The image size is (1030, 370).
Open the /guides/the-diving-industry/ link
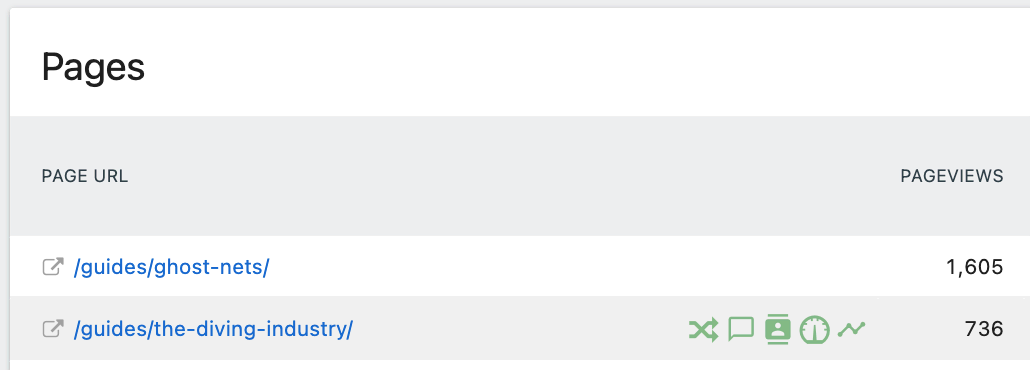tap(213, 329)
